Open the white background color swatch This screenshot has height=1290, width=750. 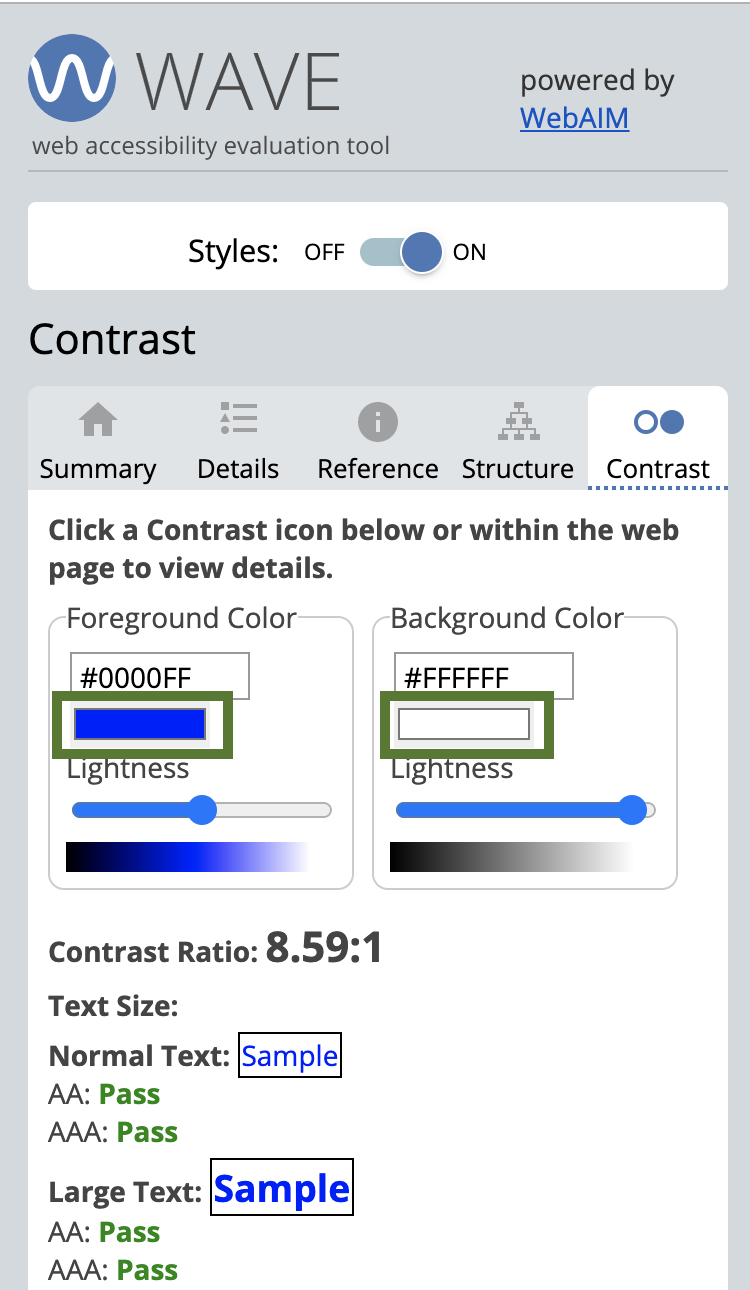[464, 724]
